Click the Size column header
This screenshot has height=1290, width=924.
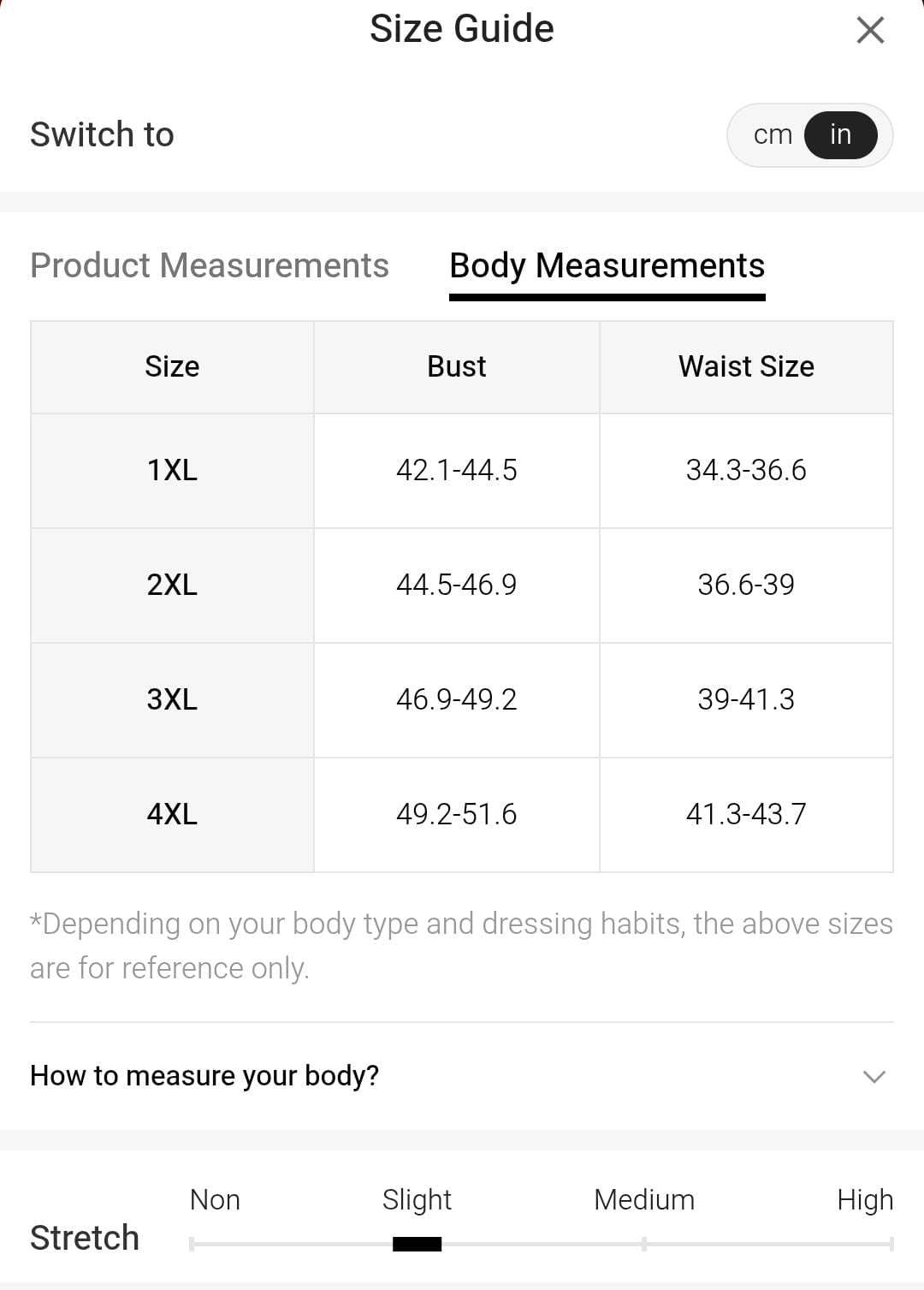point(172,366)
